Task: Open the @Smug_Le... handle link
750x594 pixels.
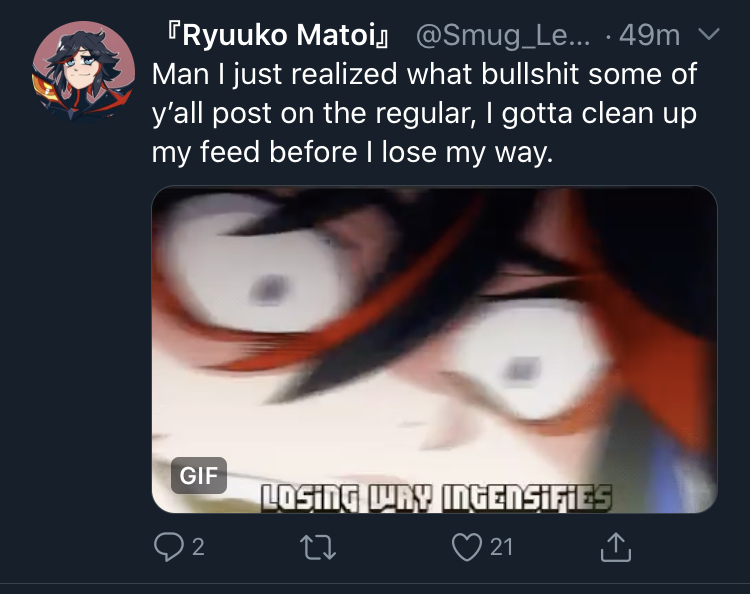Action: tap(503, 35)
